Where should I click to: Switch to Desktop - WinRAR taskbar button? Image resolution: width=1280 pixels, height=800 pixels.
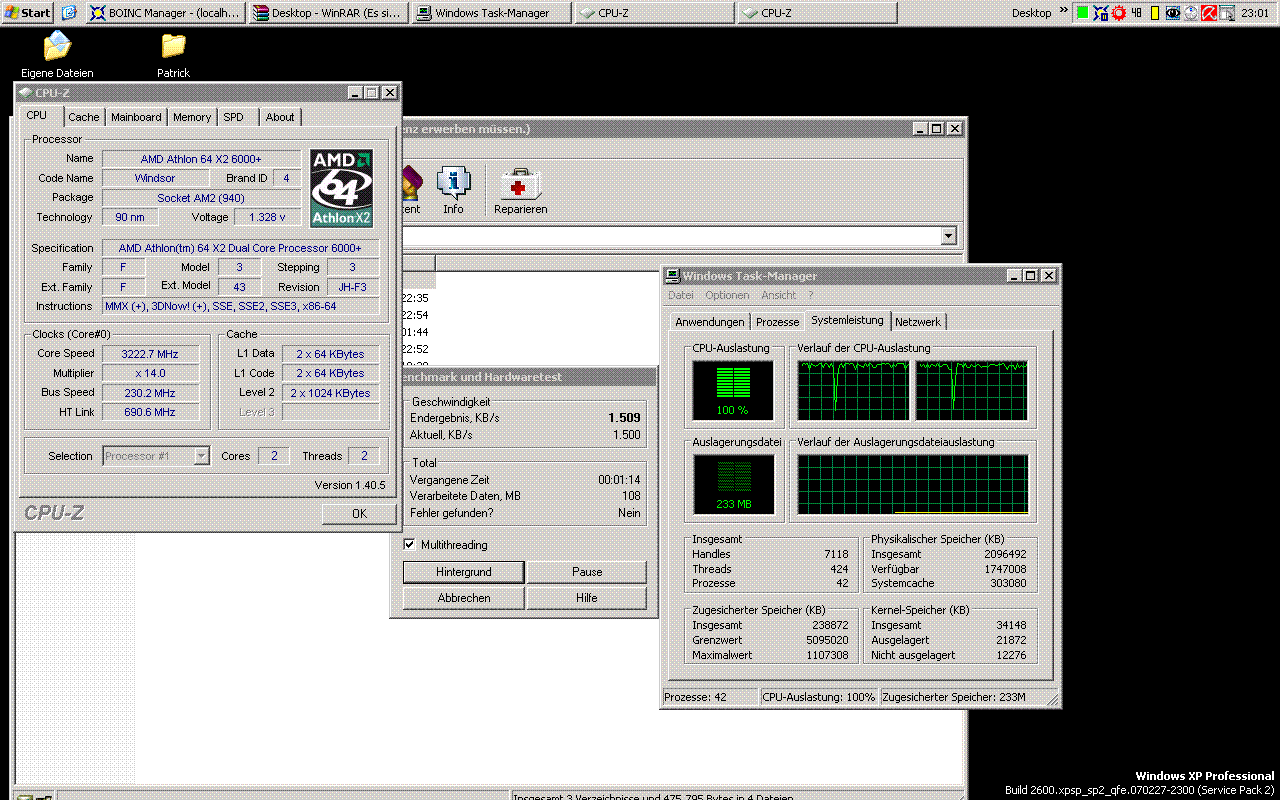(328, 13)
